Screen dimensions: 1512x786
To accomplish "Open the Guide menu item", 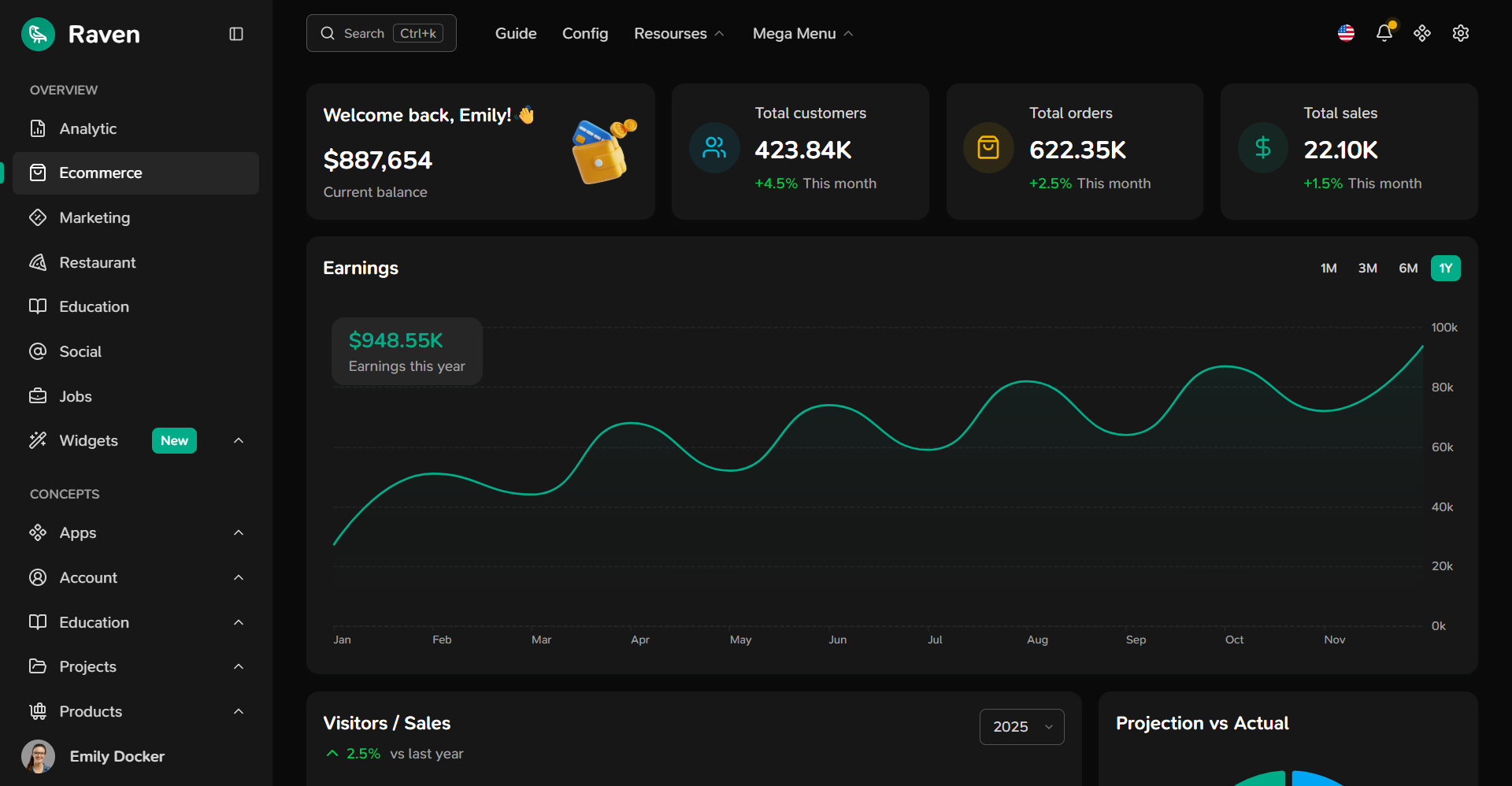I will [x=516, y=34].
